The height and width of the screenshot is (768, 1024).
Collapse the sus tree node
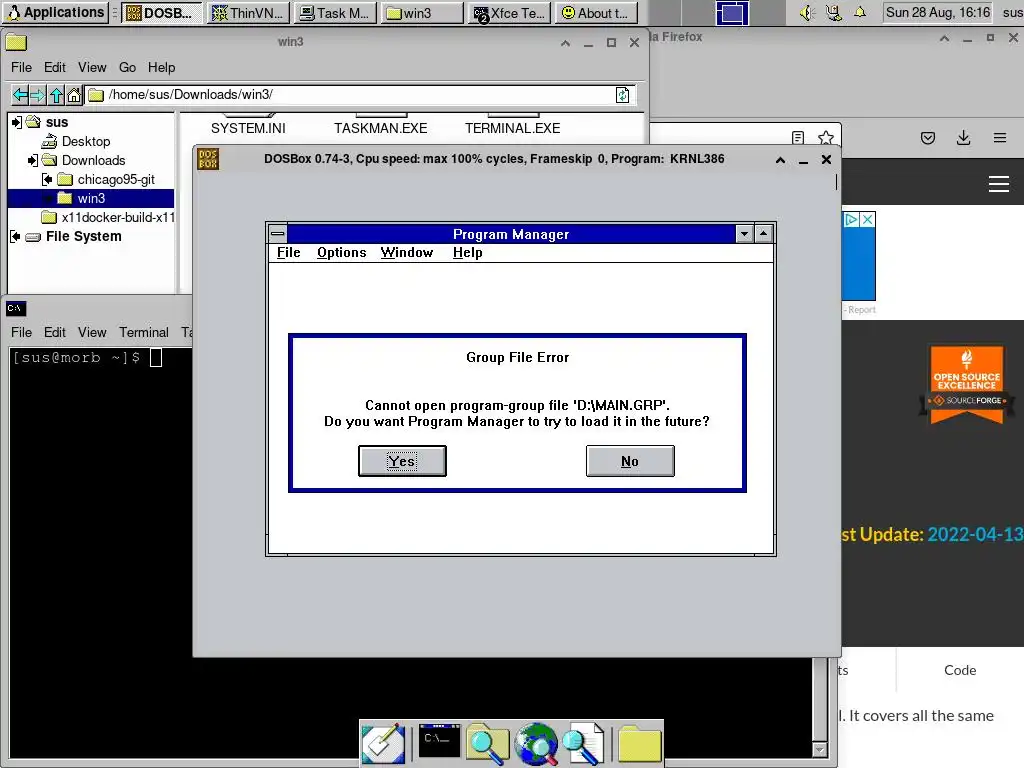point(16,122)
